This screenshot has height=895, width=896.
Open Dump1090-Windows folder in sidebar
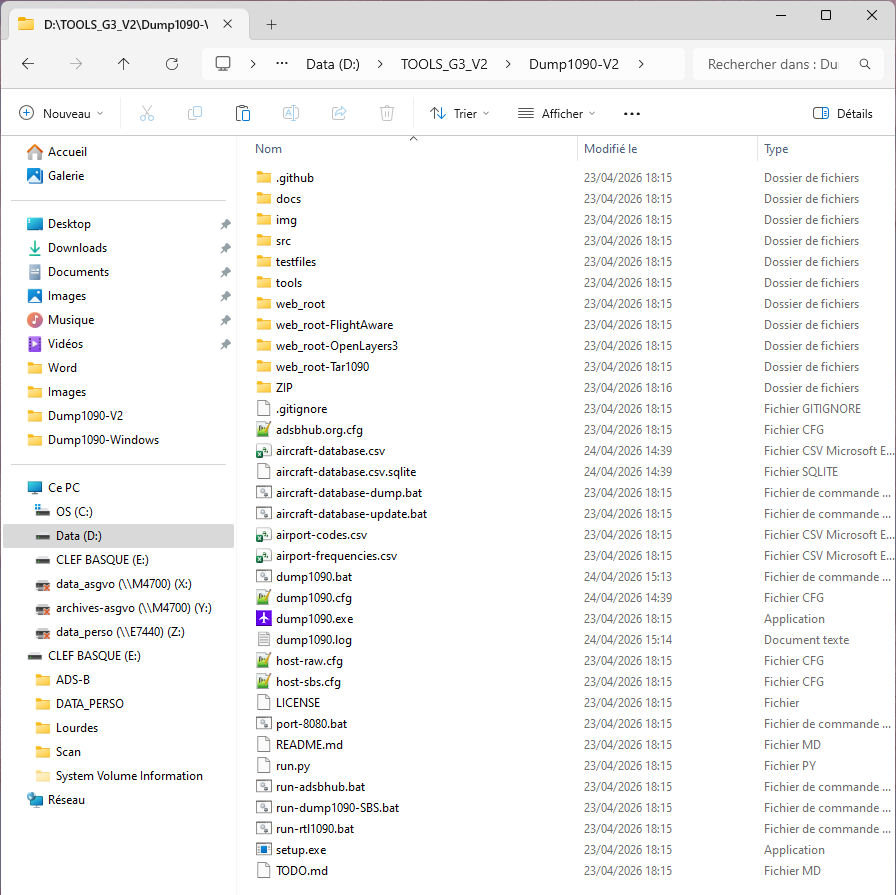93,440
